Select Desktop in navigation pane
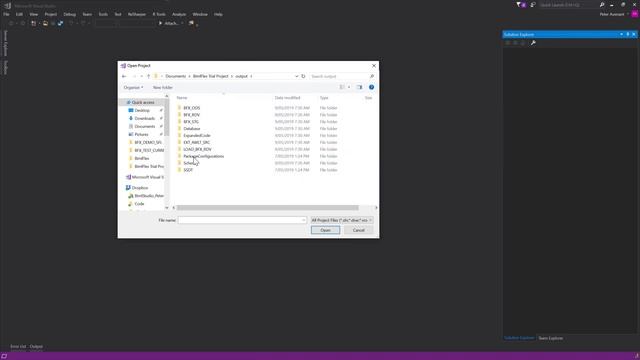 tap(142, 111)
